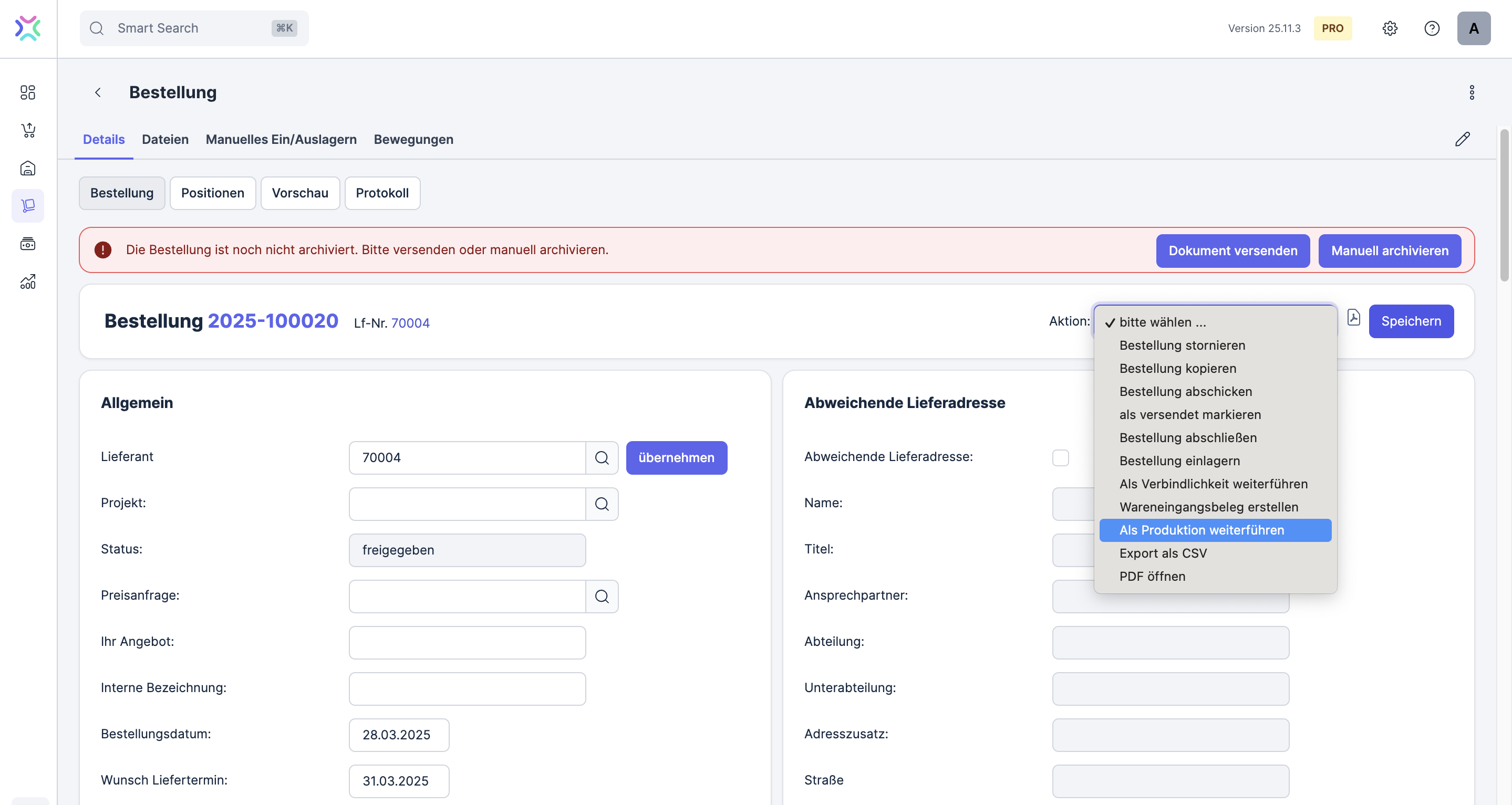
Task: Open the warehouse sidebar icon
Action: pos(28,169)
